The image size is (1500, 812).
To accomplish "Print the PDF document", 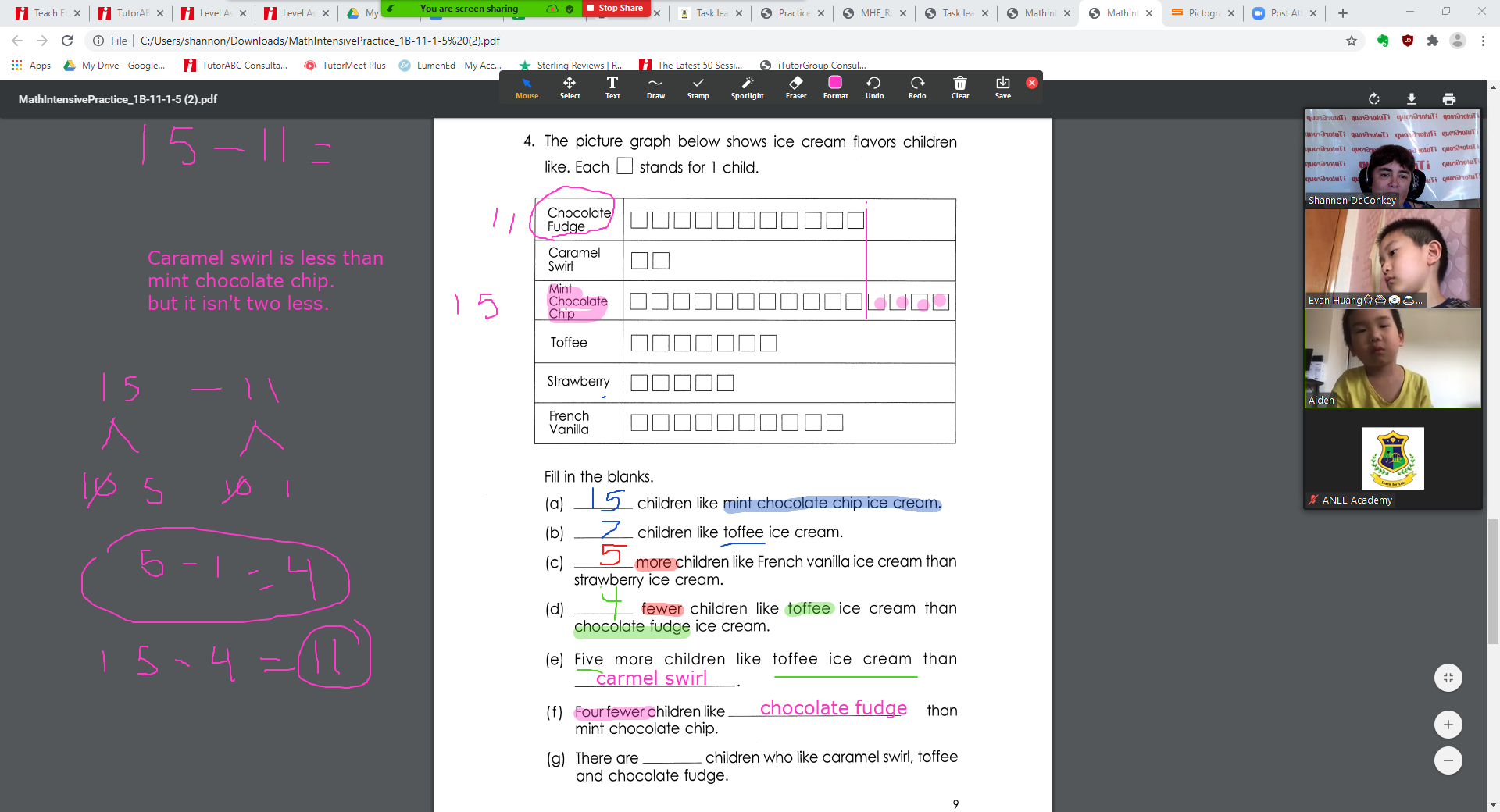I will tap(1449, 99).
